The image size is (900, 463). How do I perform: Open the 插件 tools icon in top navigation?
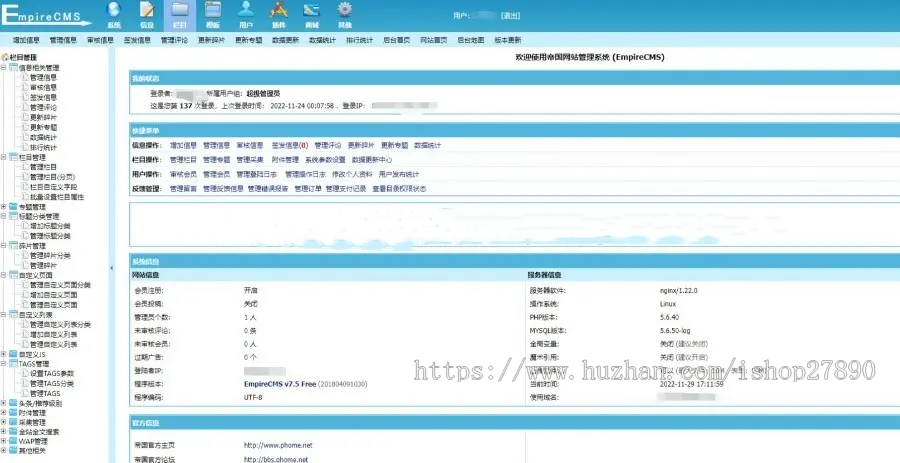[279, 9]
